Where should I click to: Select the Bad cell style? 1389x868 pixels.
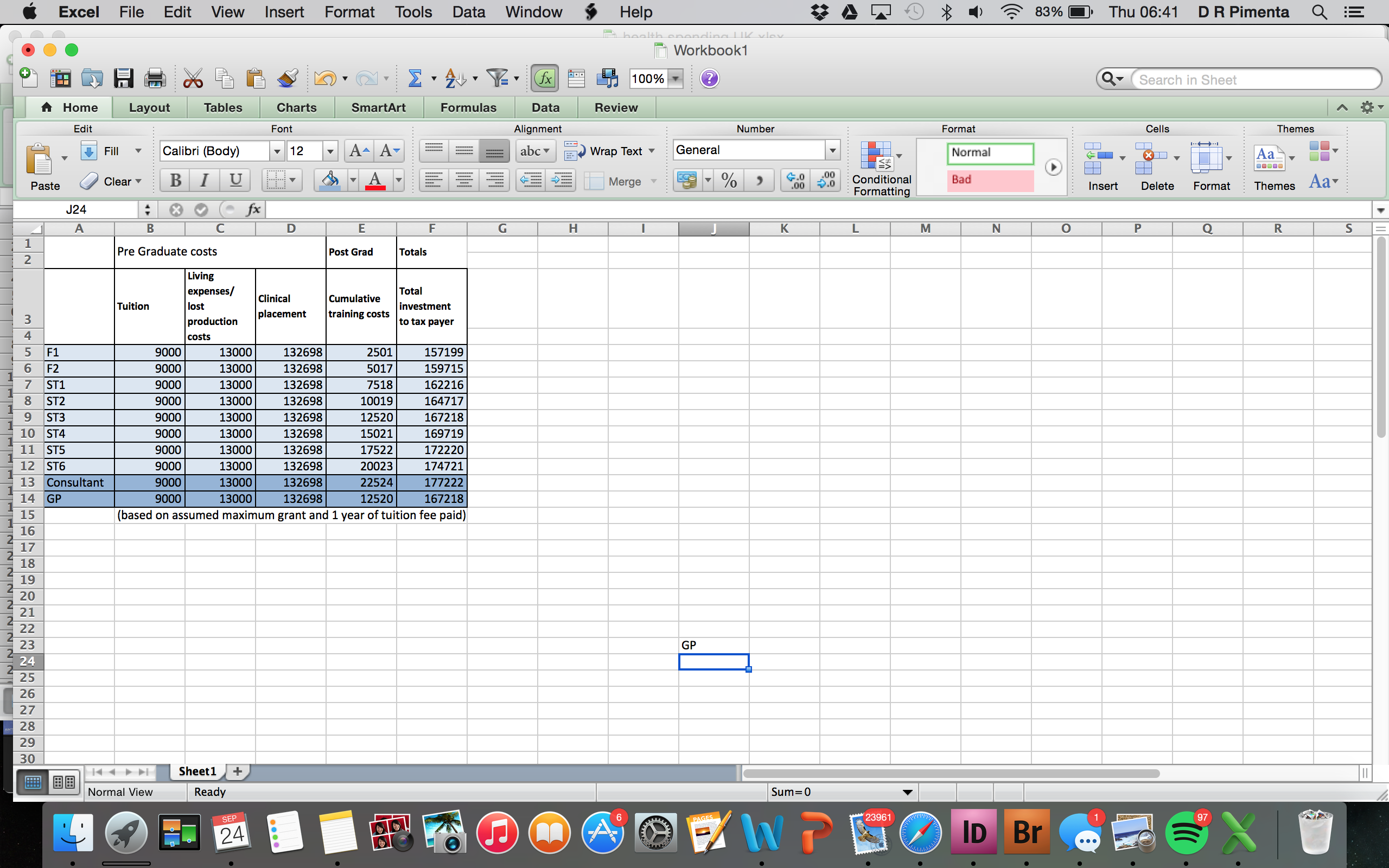click(x=990, y=180)
